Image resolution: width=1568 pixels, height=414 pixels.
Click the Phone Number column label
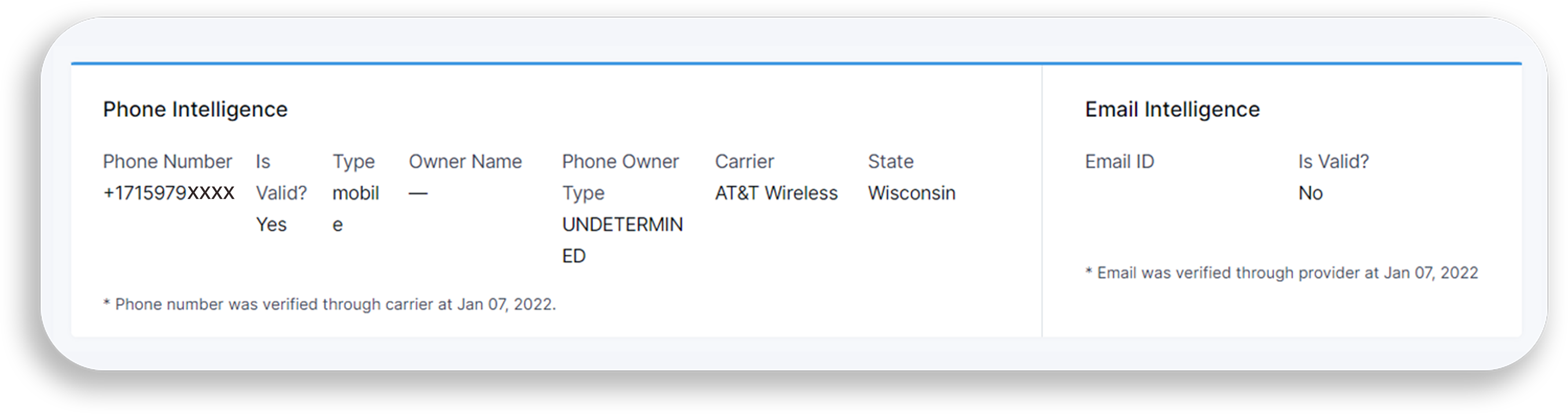168,161
